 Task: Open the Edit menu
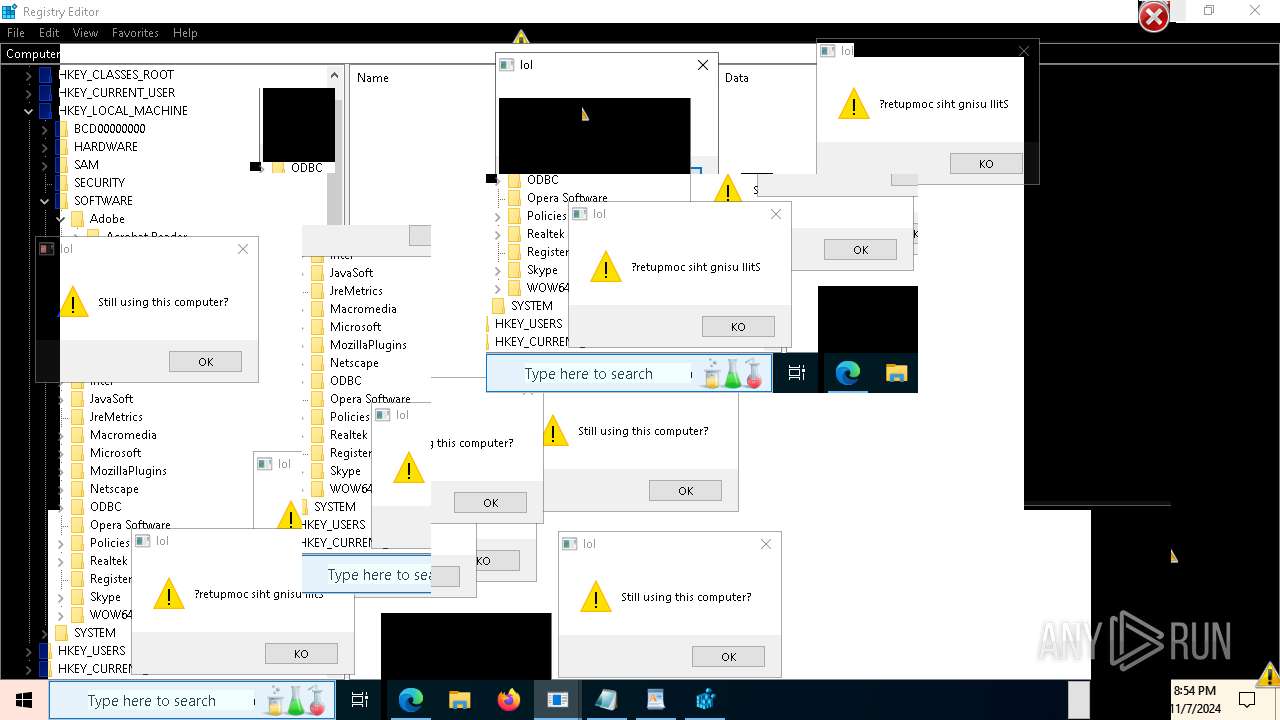[x=49, y=33]
